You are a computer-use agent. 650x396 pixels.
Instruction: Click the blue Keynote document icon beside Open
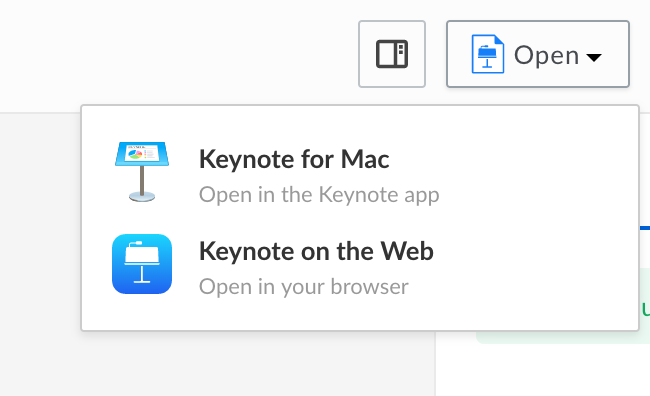[488, 54]
